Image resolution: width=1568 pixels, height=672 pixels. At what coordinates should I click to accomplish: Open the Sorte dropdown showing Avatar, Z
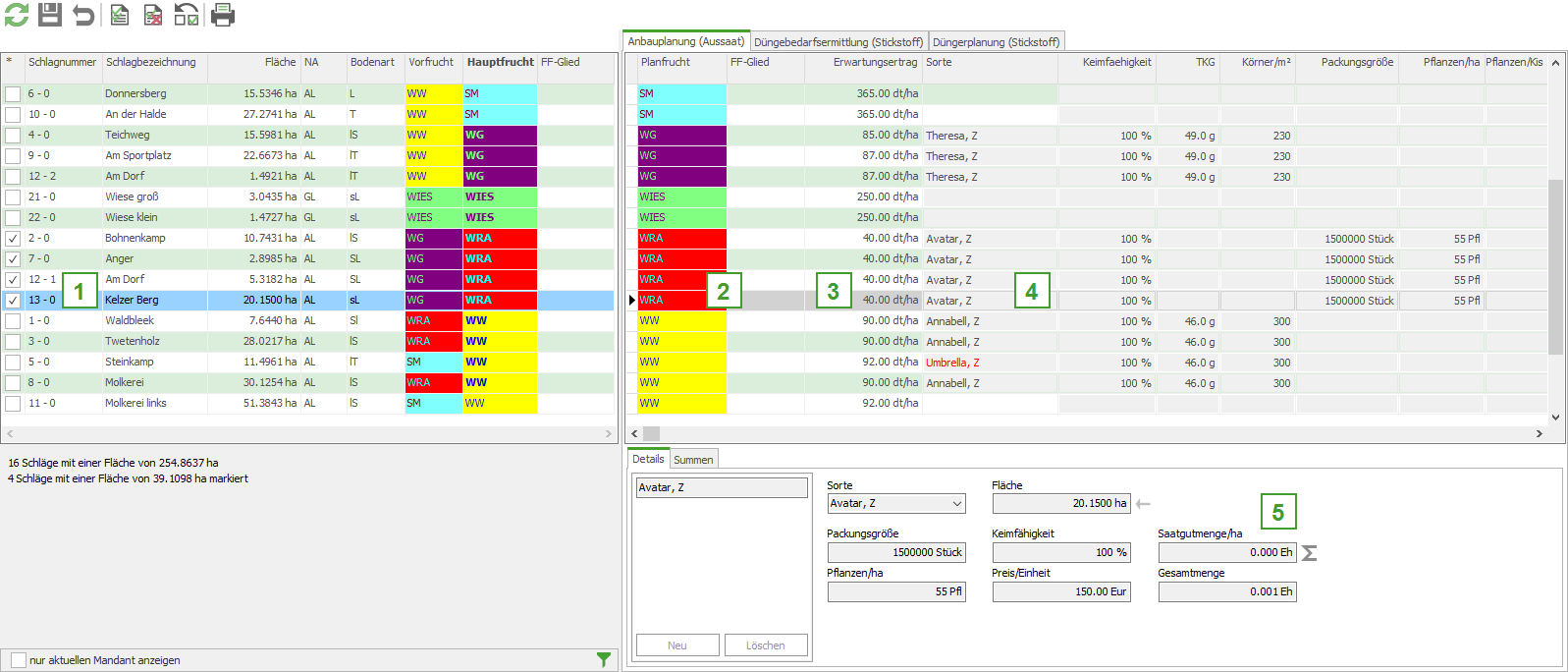(x=896, y=504)
